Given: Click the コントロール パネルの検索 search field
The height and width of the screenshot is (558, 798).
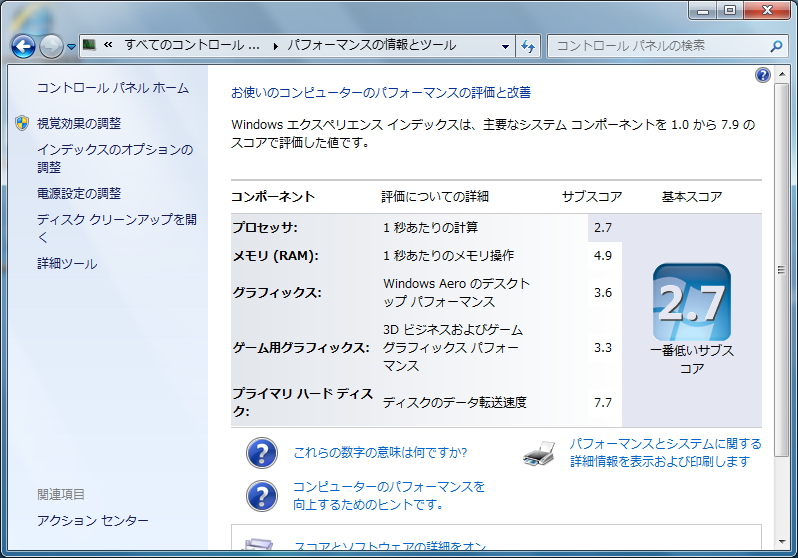Looking at the screenshot, I should 667,46.
